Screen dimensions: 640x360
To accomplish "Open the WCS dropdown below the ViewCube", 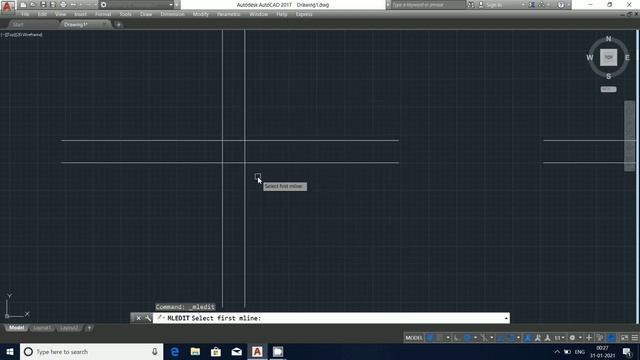I will point(608,89).
